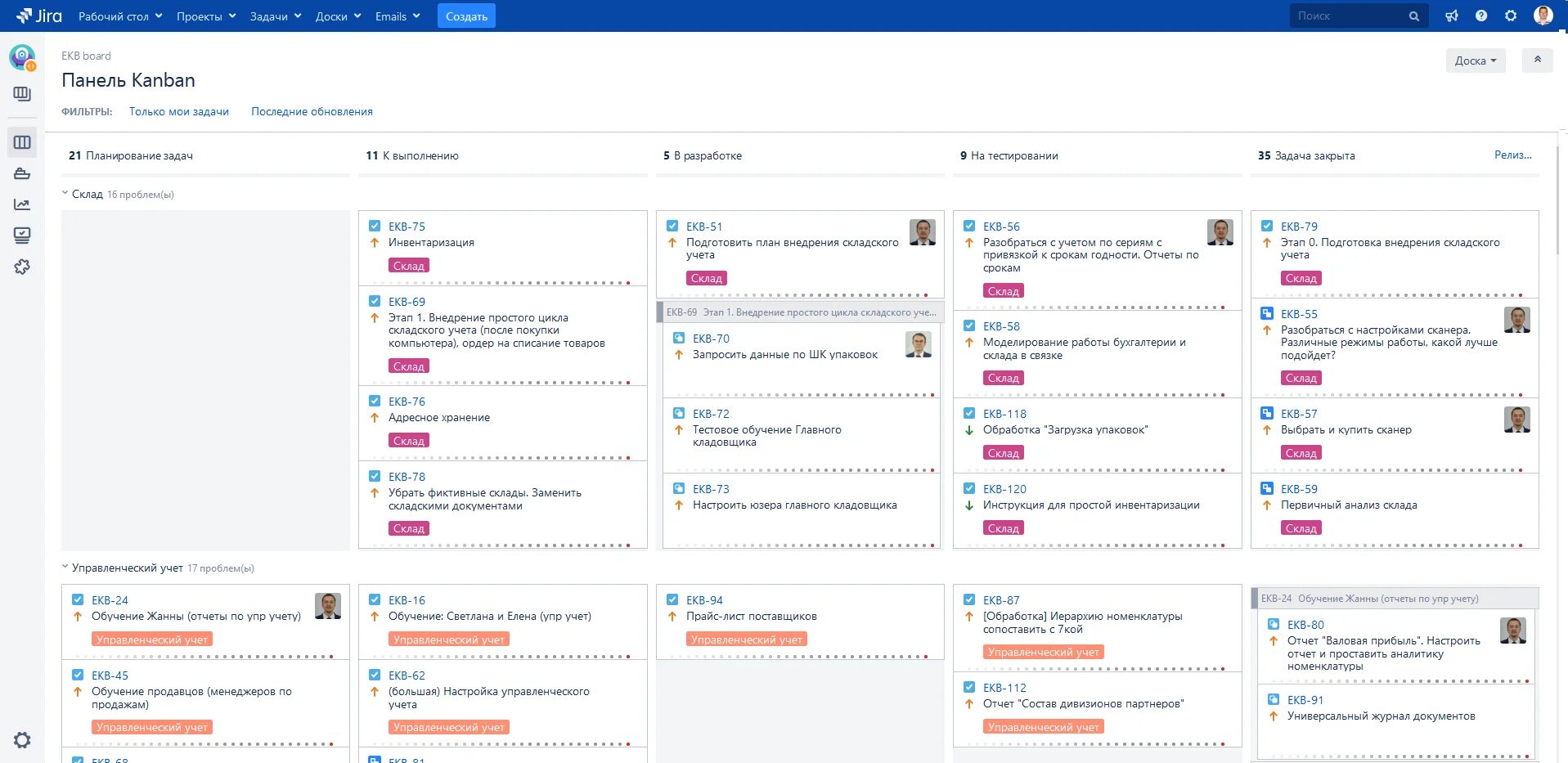Open the Проекты dropdown menu
Image resolution: width=1568 pixels, height=763 pixels.
pyautogui.click(x=206, y=16)
